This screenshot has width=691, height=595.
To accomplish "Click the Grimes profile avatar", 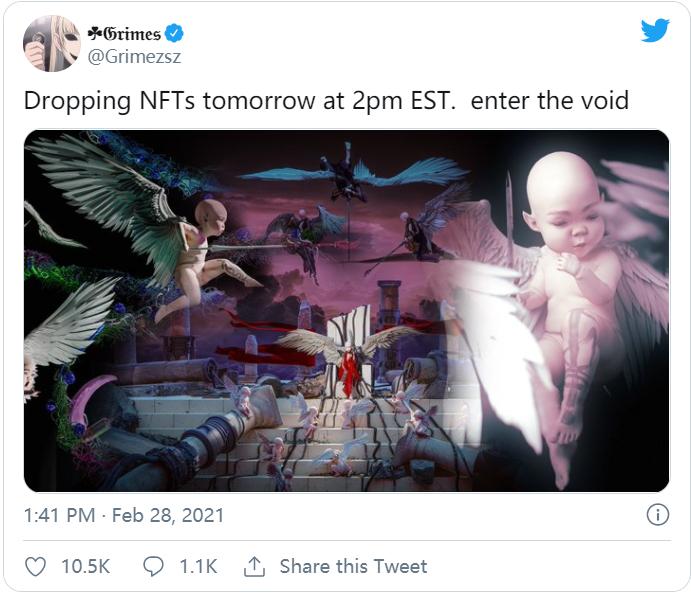I will point(51,43).
